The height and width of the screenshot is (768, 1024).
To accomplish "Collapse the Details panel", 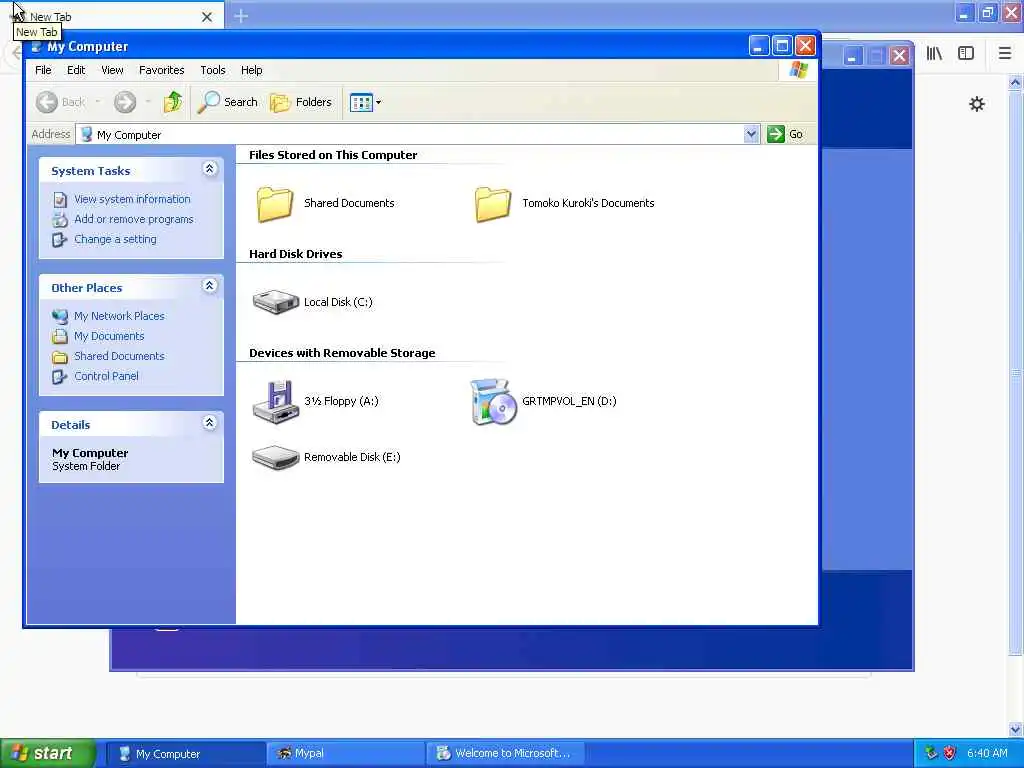I will [210, 423].
